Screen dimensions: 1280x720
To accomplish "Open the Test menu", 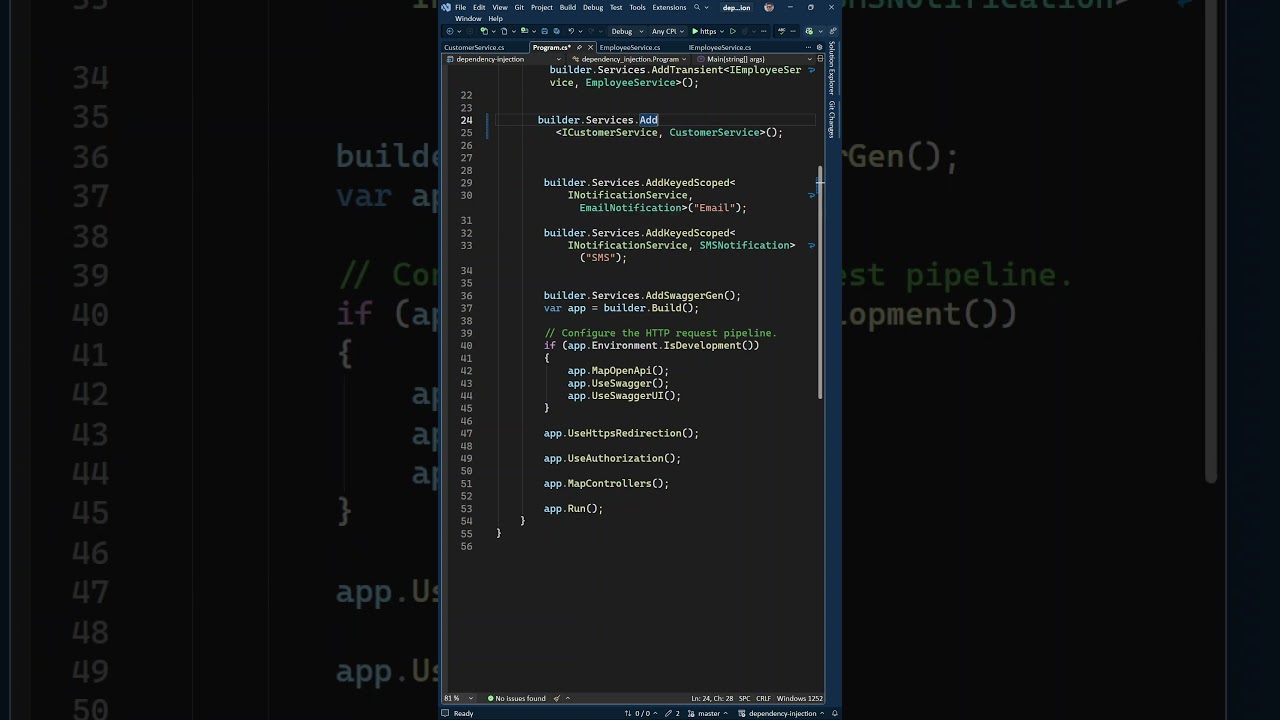I will point(616,7).
